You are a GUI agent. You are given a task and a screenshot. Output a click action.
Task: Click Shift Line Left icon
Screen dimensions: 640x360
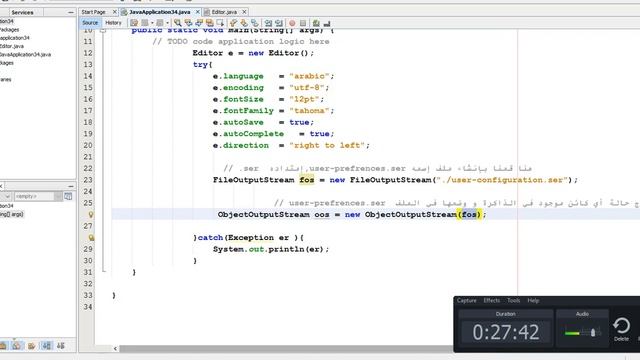pyautogui.click(x=268, y=23)
